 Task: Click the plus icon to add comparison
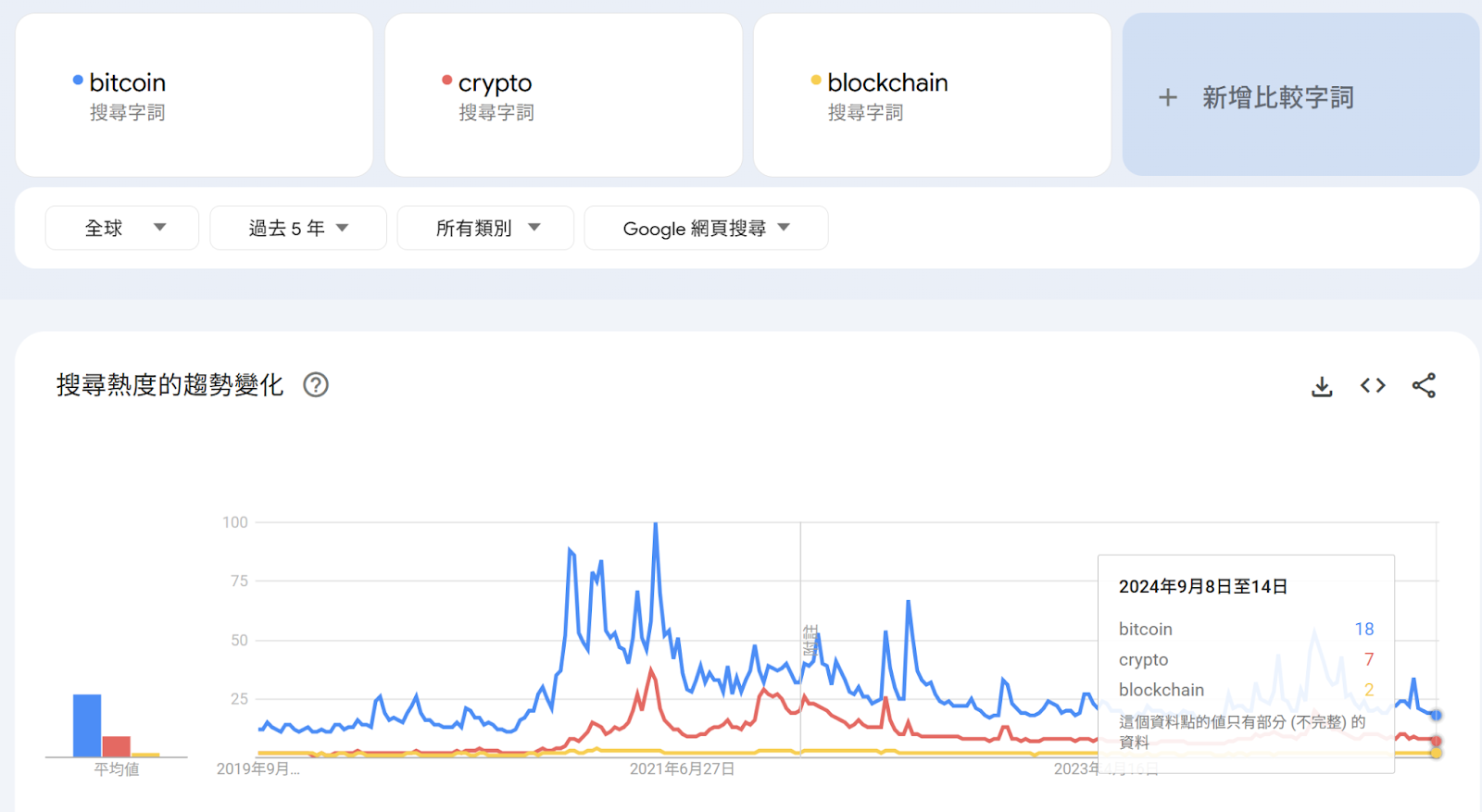(1168, 97)
